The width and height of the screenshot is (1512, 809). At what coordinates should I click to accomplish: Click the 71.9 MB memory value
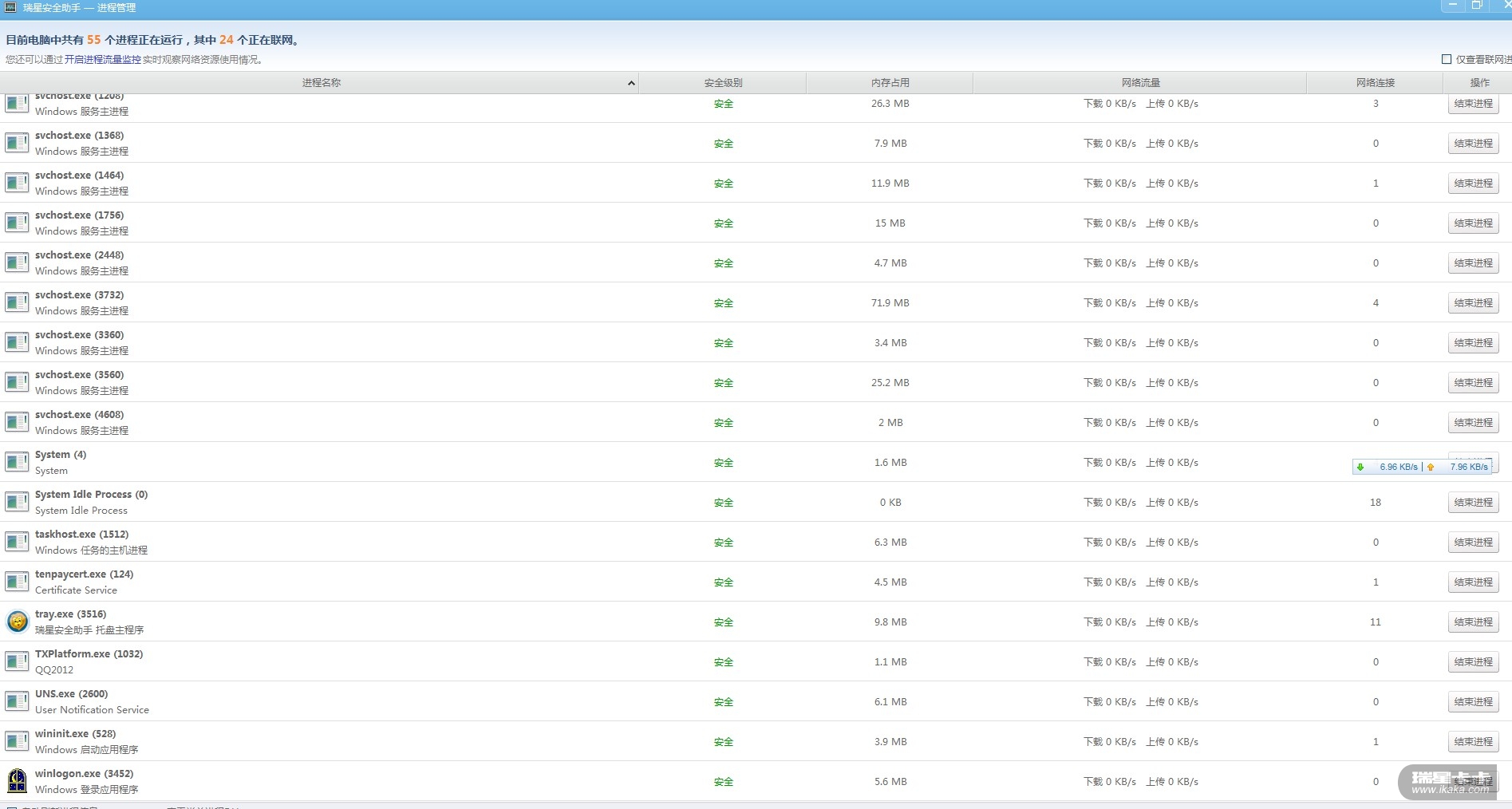coord(890,302)
